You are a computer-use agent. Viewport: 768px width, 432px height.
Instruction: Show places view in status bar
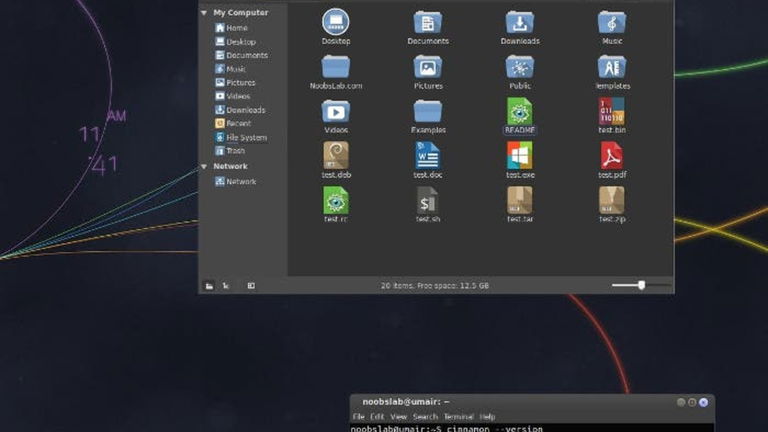point(209,286)
